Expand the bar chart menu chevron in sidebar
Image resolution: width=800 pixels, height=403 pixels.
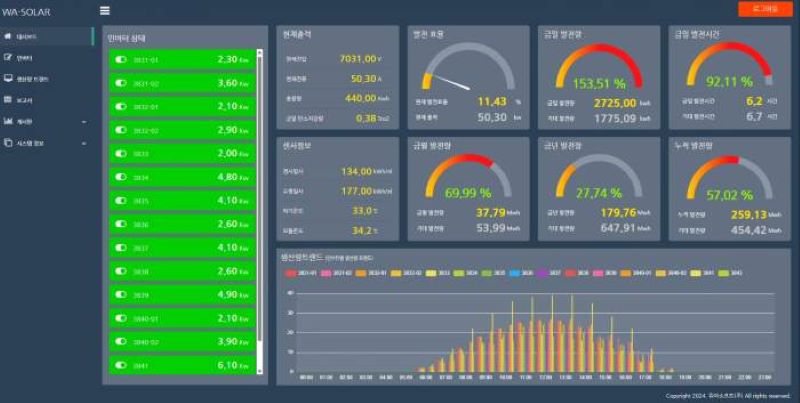click(x=83, y=121)
